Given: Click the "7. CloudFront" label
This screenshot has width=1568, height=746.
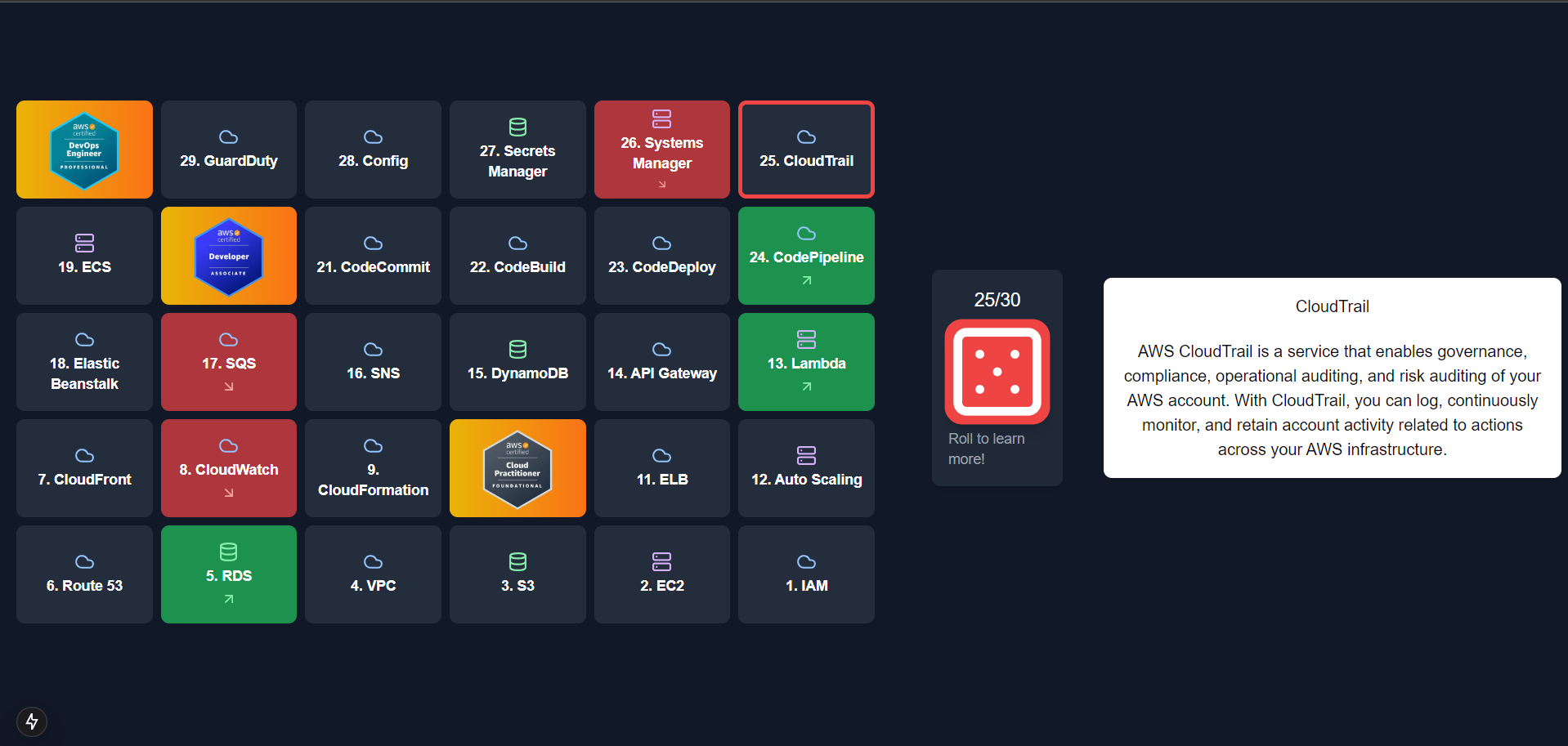Looking at the screenshot, I should (84, 480).
